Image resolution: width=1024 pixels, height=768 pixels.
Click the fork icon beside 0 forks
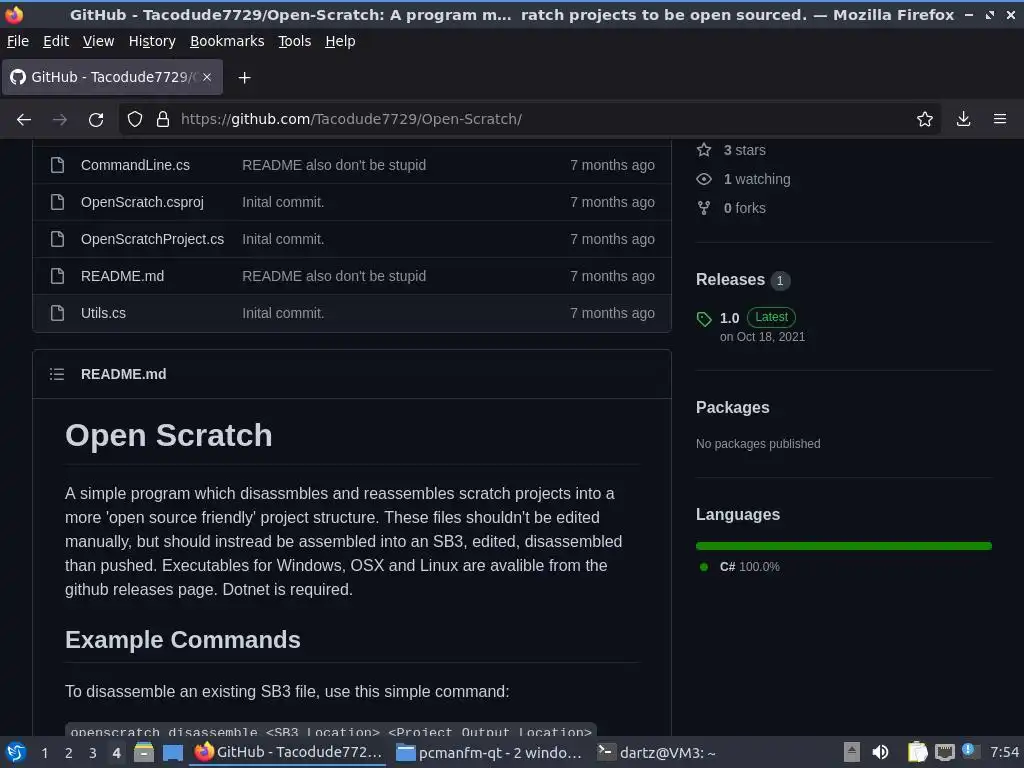tap(704, 208)
